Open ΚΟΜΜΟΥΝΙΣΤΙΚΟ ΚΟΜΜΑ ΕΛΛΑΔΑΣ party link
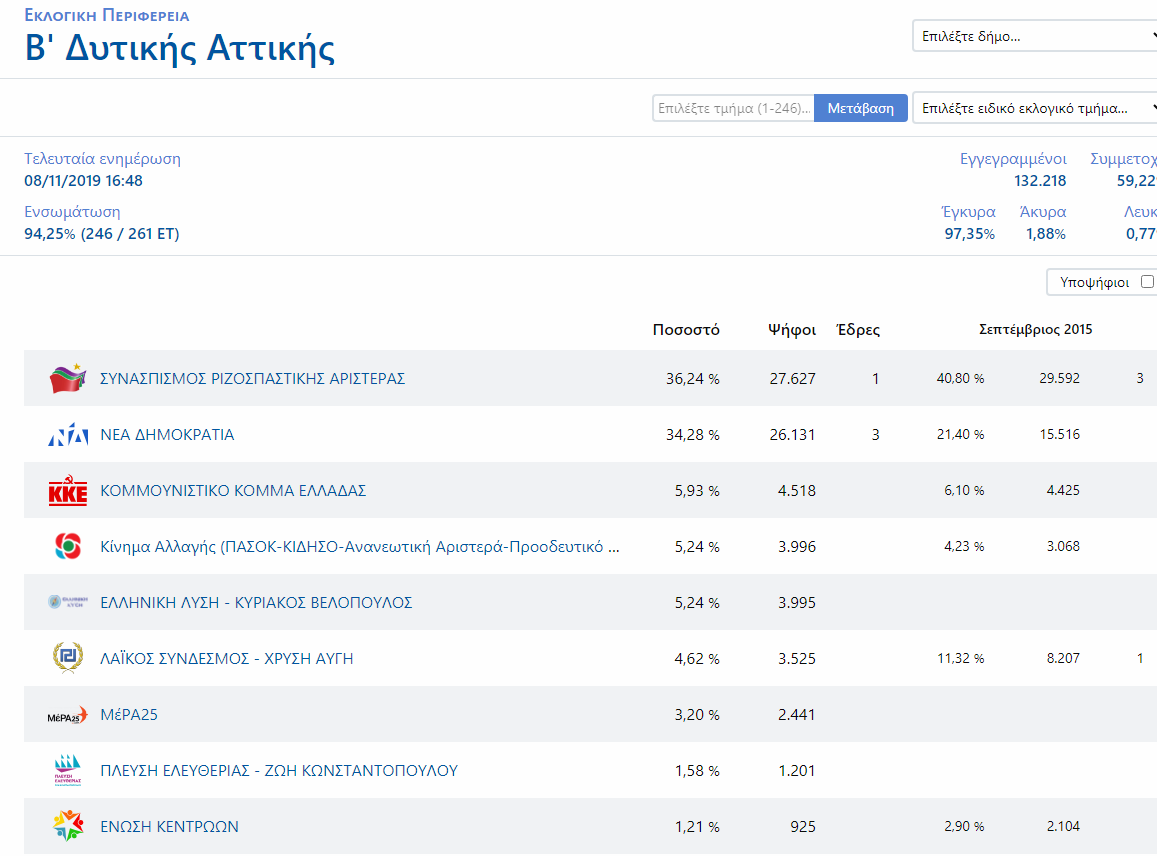The image size is (1157, 856). (233, 491)
